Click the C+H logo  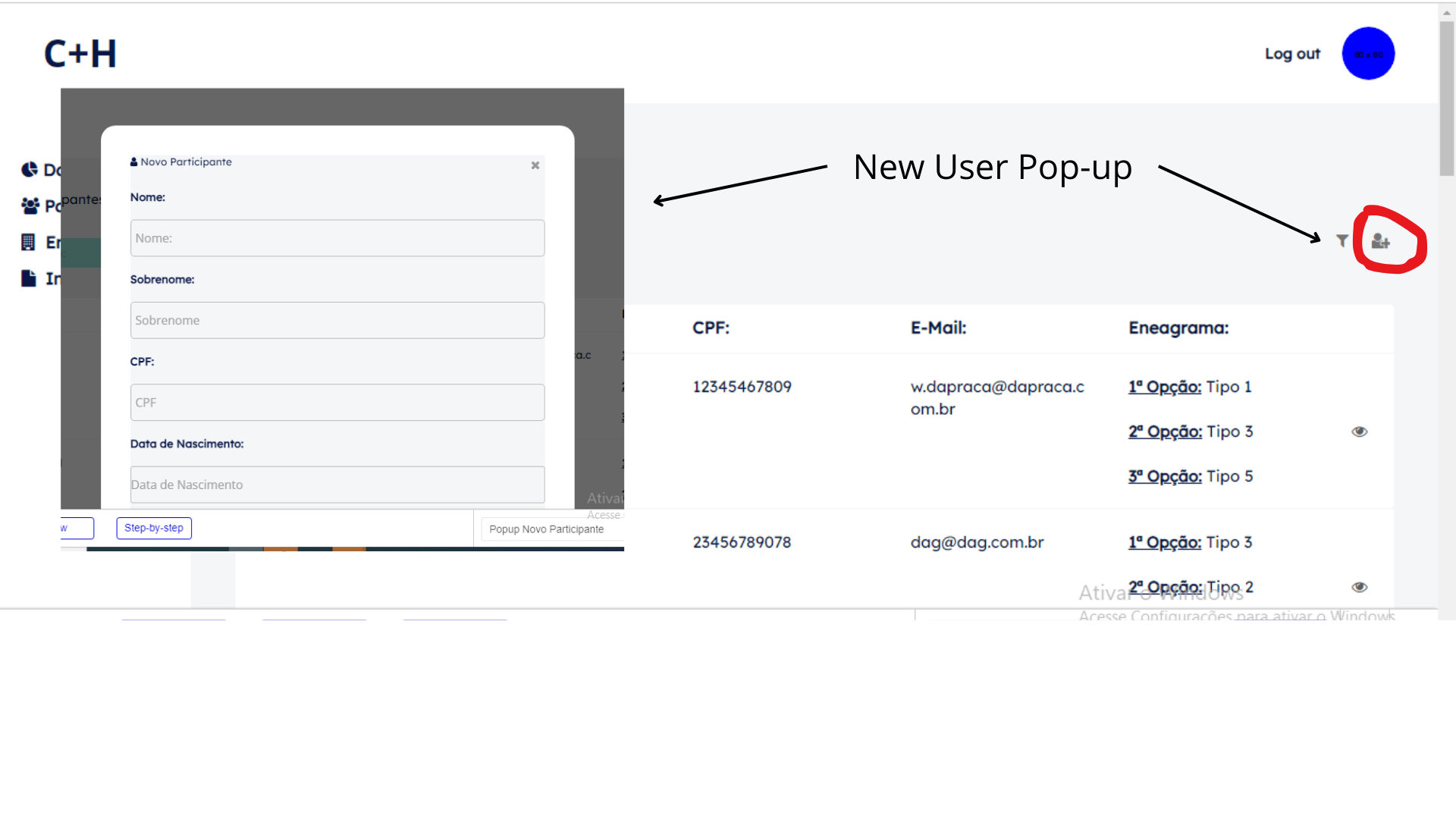click(x=80, y=54)
